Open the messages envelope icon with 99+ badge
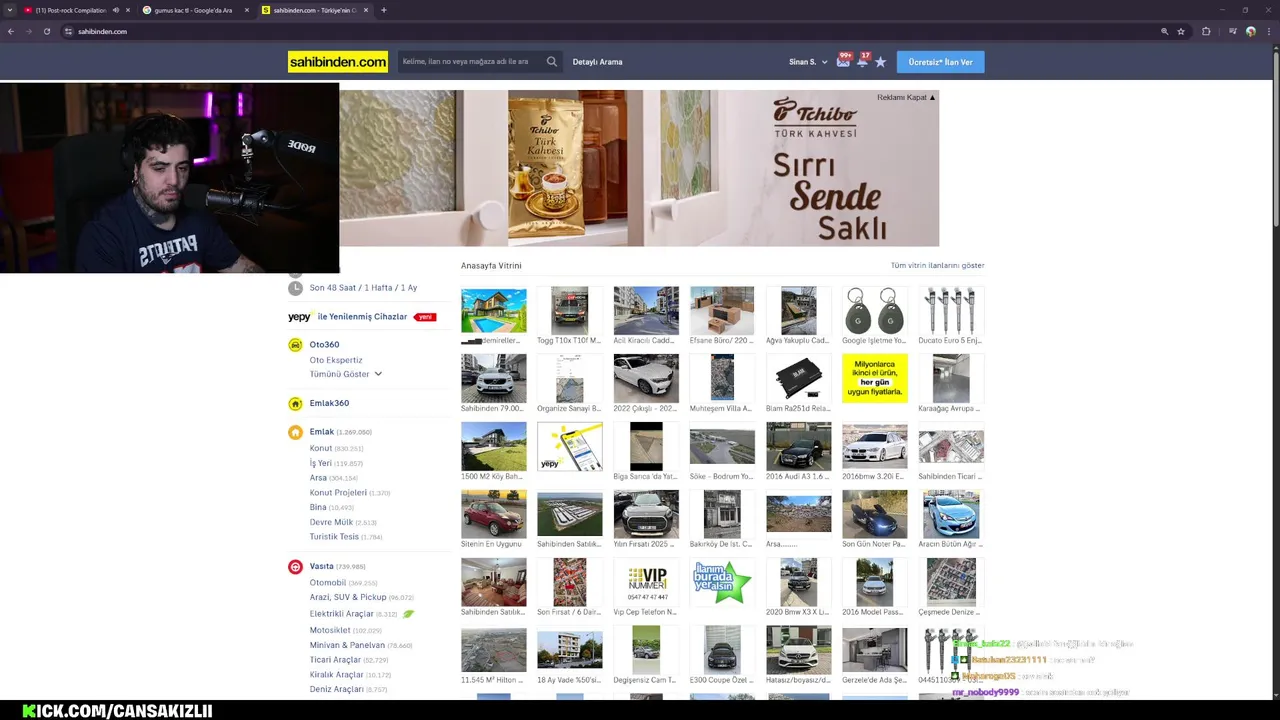The height and width of the screenshot is (720, 1280). (x=844, y=61)
